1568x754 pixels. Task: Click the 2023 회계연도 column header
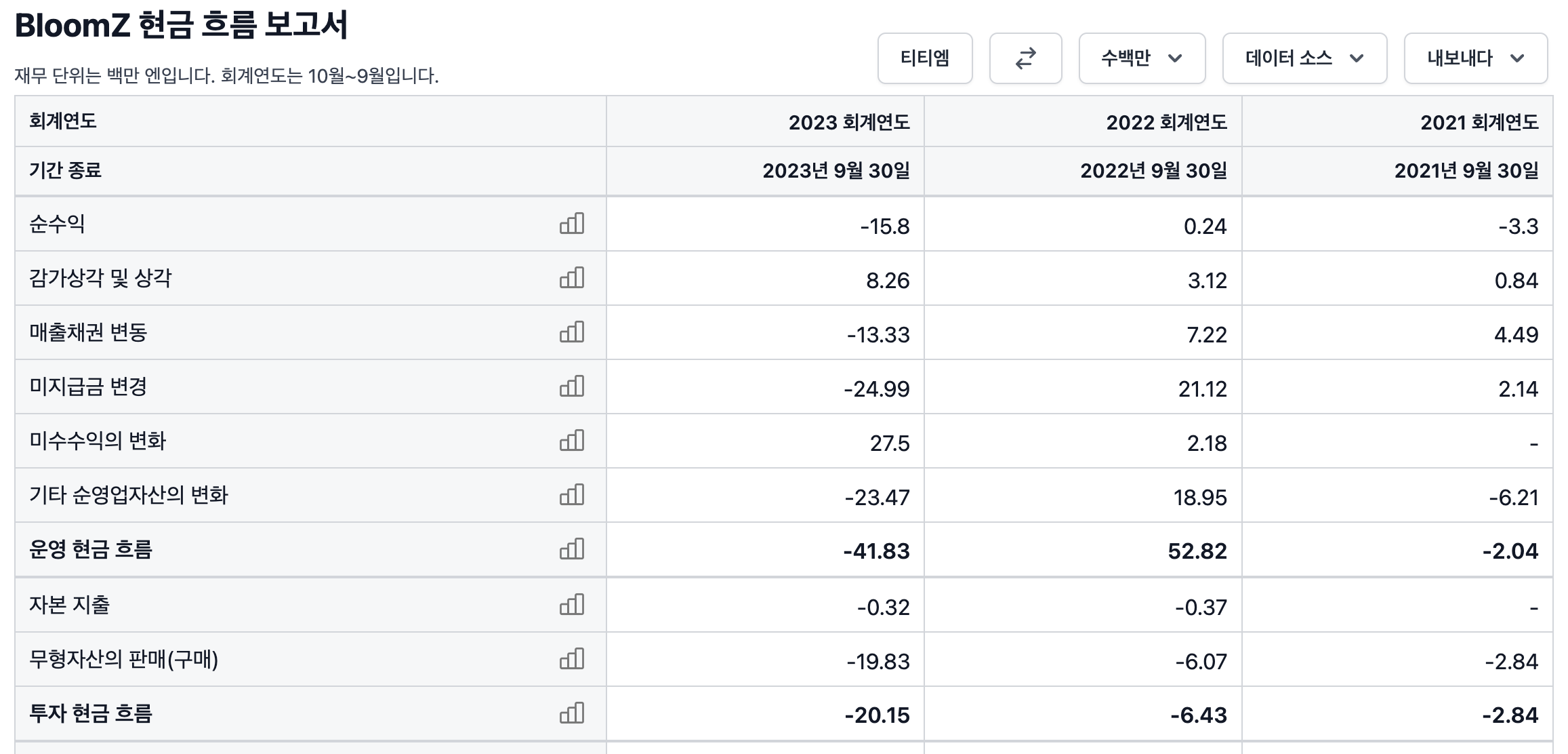(x=848, y=123)
